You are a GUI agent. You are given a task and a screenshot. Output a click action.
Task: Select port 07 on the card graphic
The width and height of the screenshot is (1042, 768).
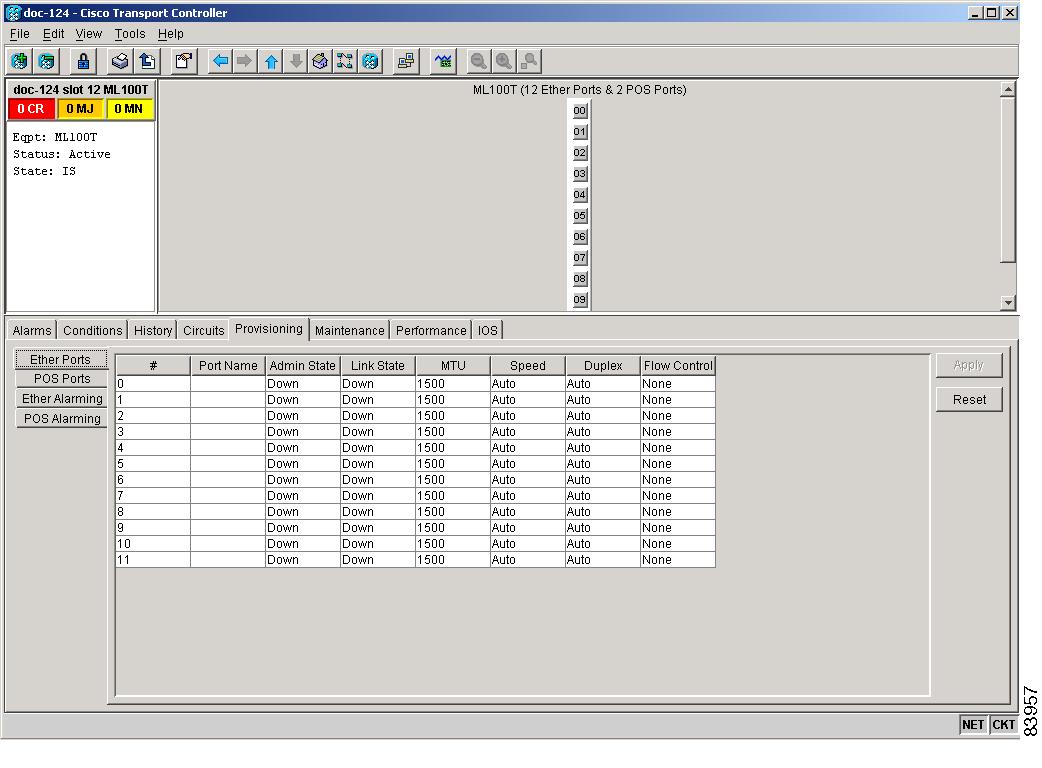(580, 258)
